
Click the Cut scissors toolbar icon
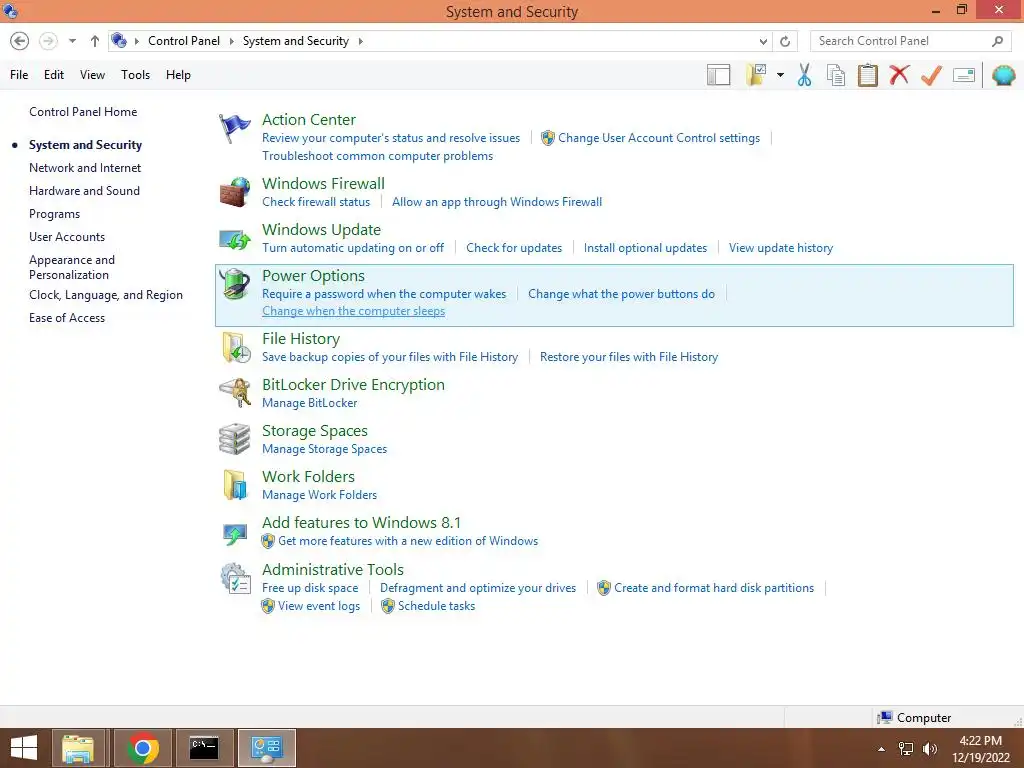pos(805,75)
